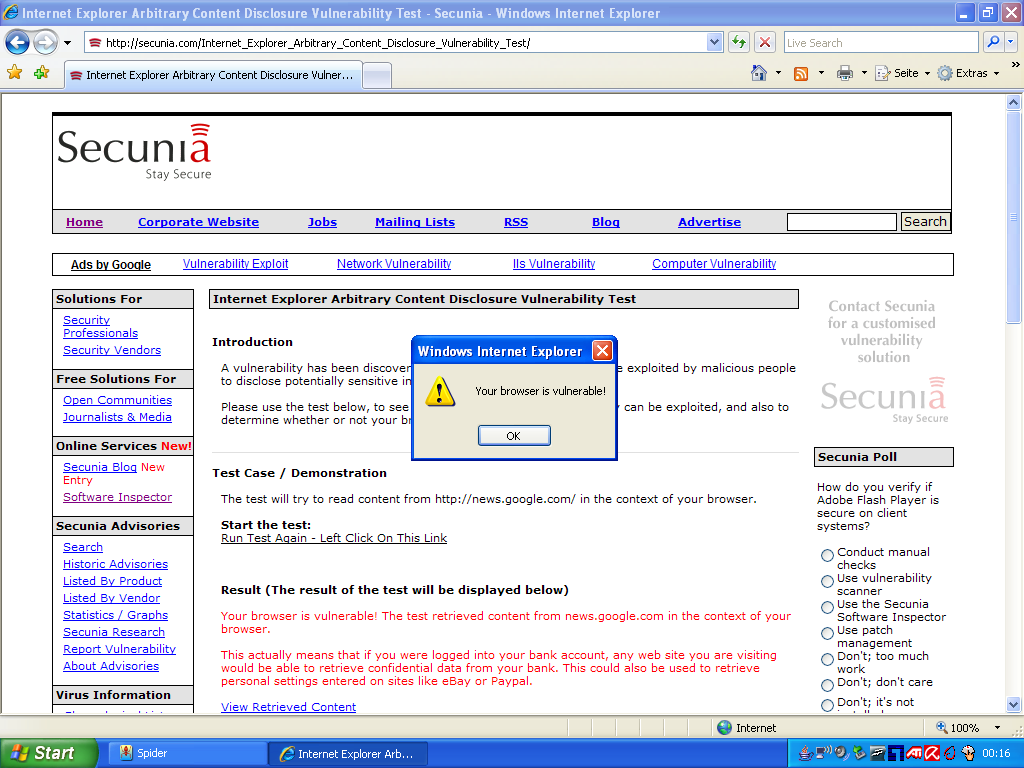Screen dimensions: 1024x768
Task: Expand the Print options dropdown arrow
Action: coord(864,73)
